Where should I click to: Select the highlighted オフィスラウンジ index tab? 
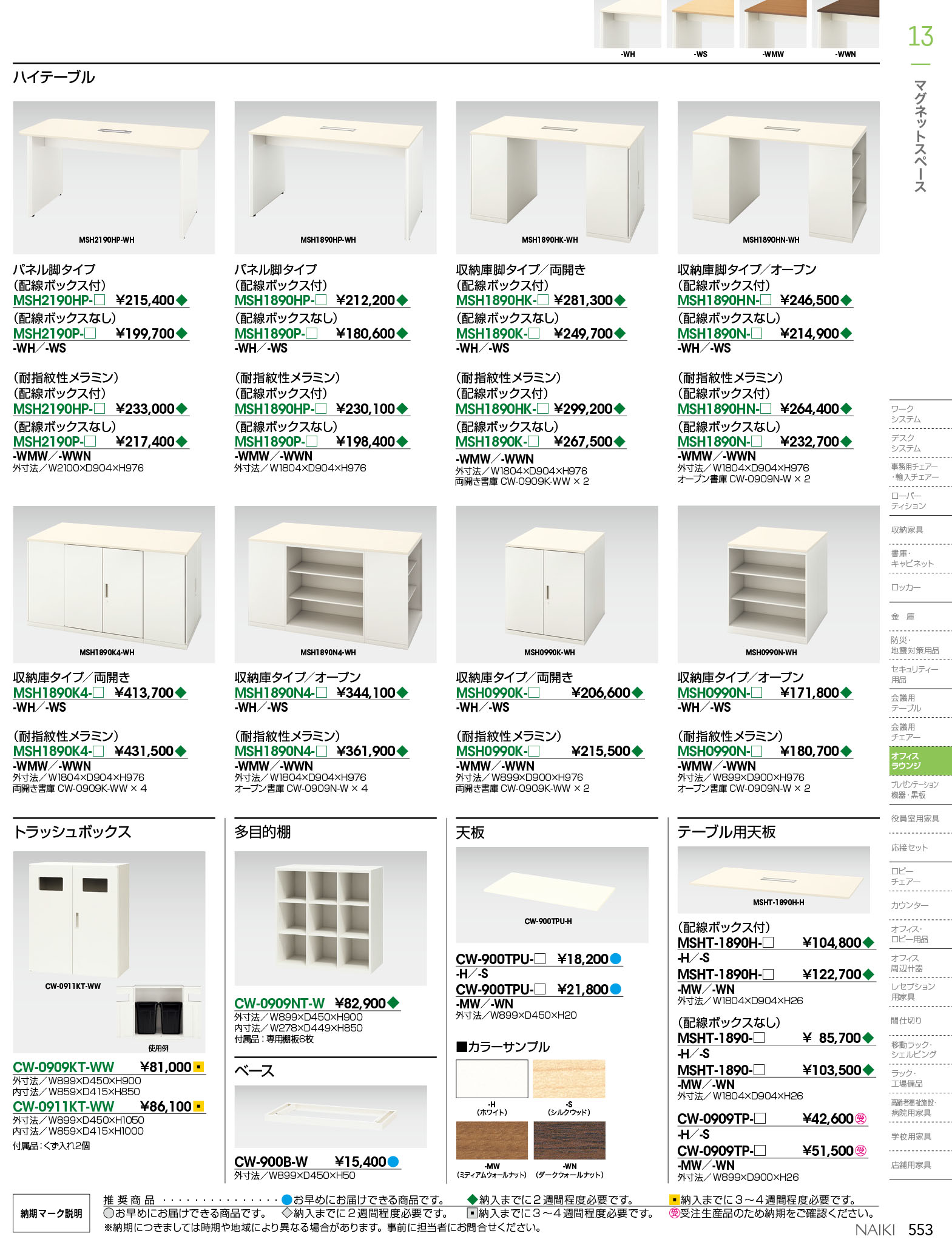pyautogui.click(x=920, y=761)
